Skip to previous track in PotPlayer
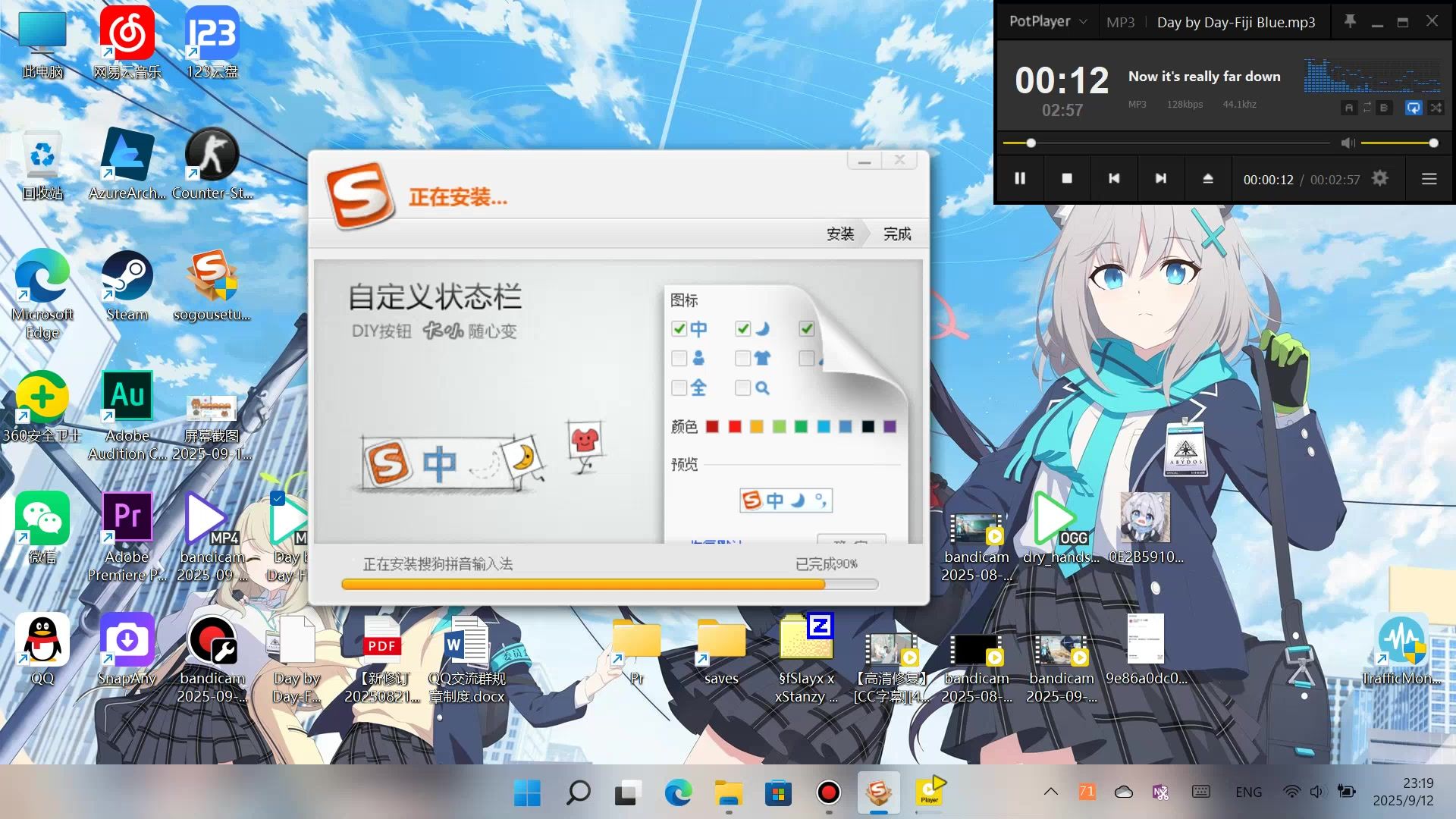This screenshot has width=1456, height=819. pyautogui.click(x=1114, y=179)
